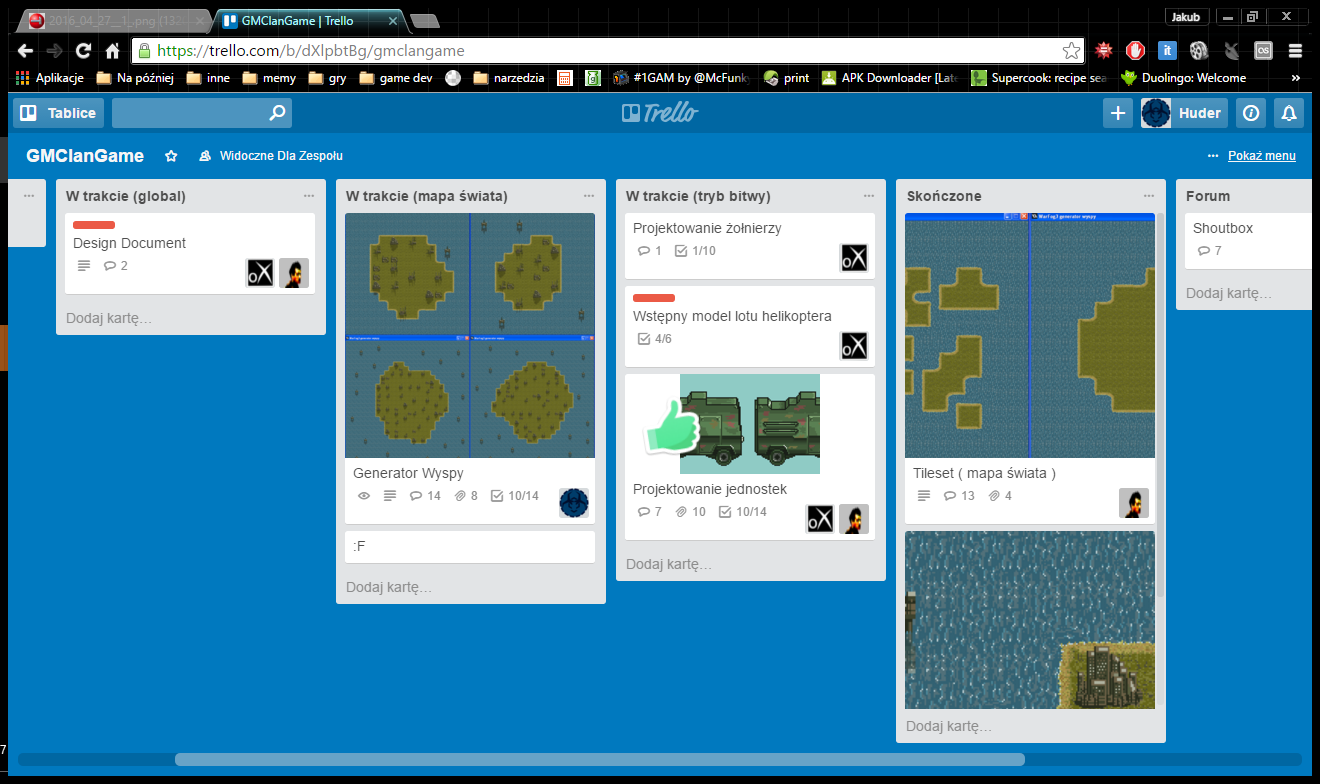Click the plus create button in header

point(1118,113)
